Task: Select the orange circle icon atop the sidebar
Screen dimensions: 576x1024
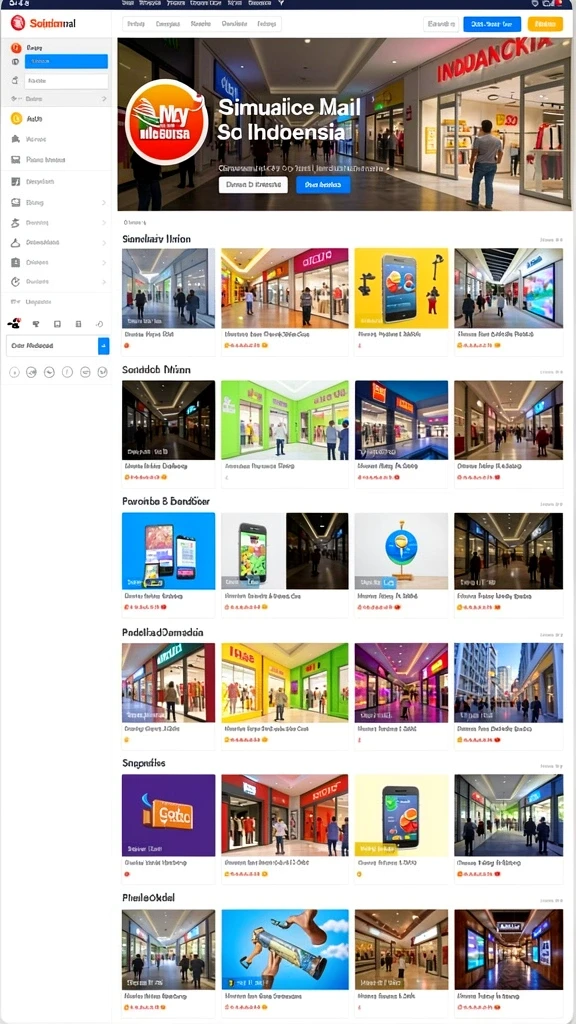Action: 16,48
